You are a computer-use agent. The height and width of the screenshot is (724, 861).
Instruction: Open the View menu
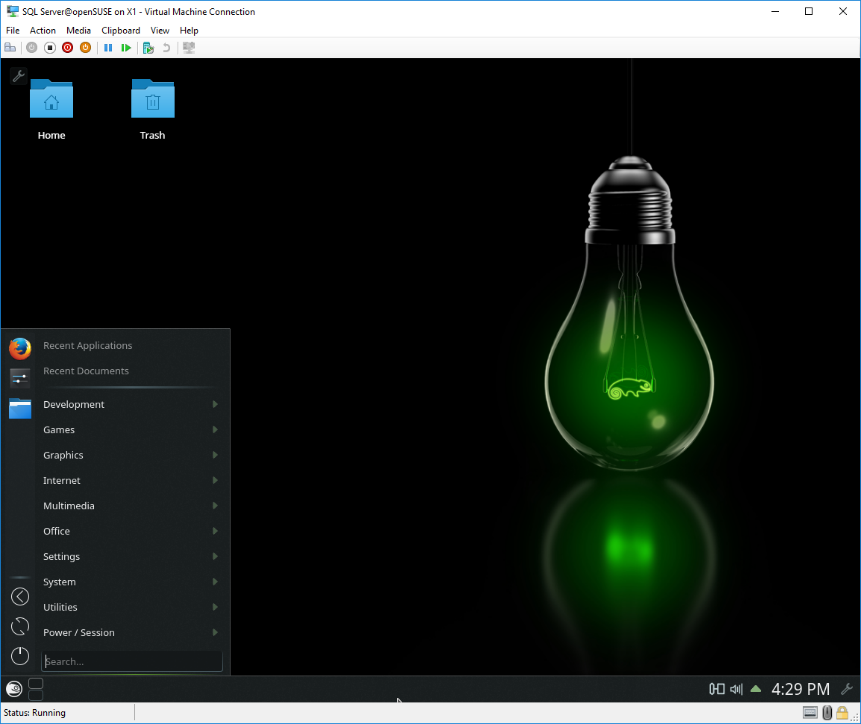(160, 30)
